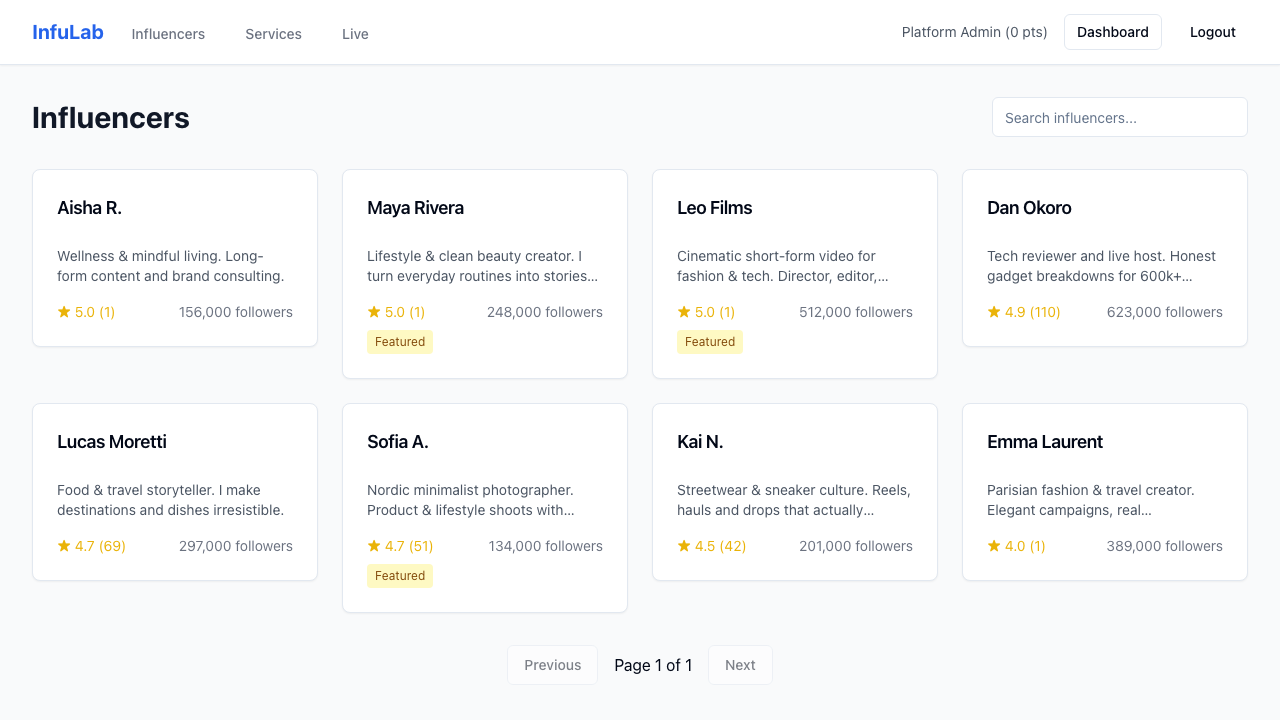Click 248,000 followers on Maya Rivera
Image resolution: width=1280 pixels, height=720 pixels.
[545, 312]
